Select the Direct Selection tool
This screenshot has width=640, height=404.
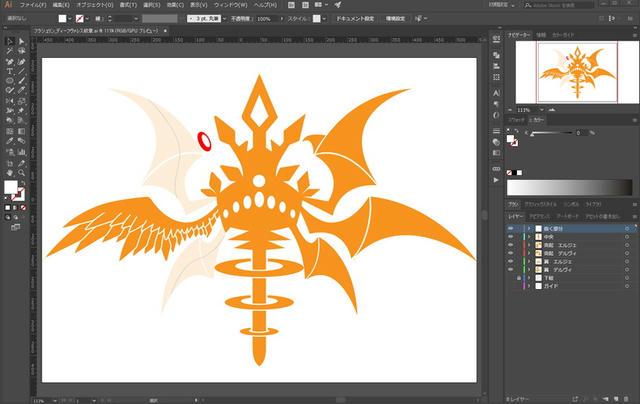coord(21,41)
